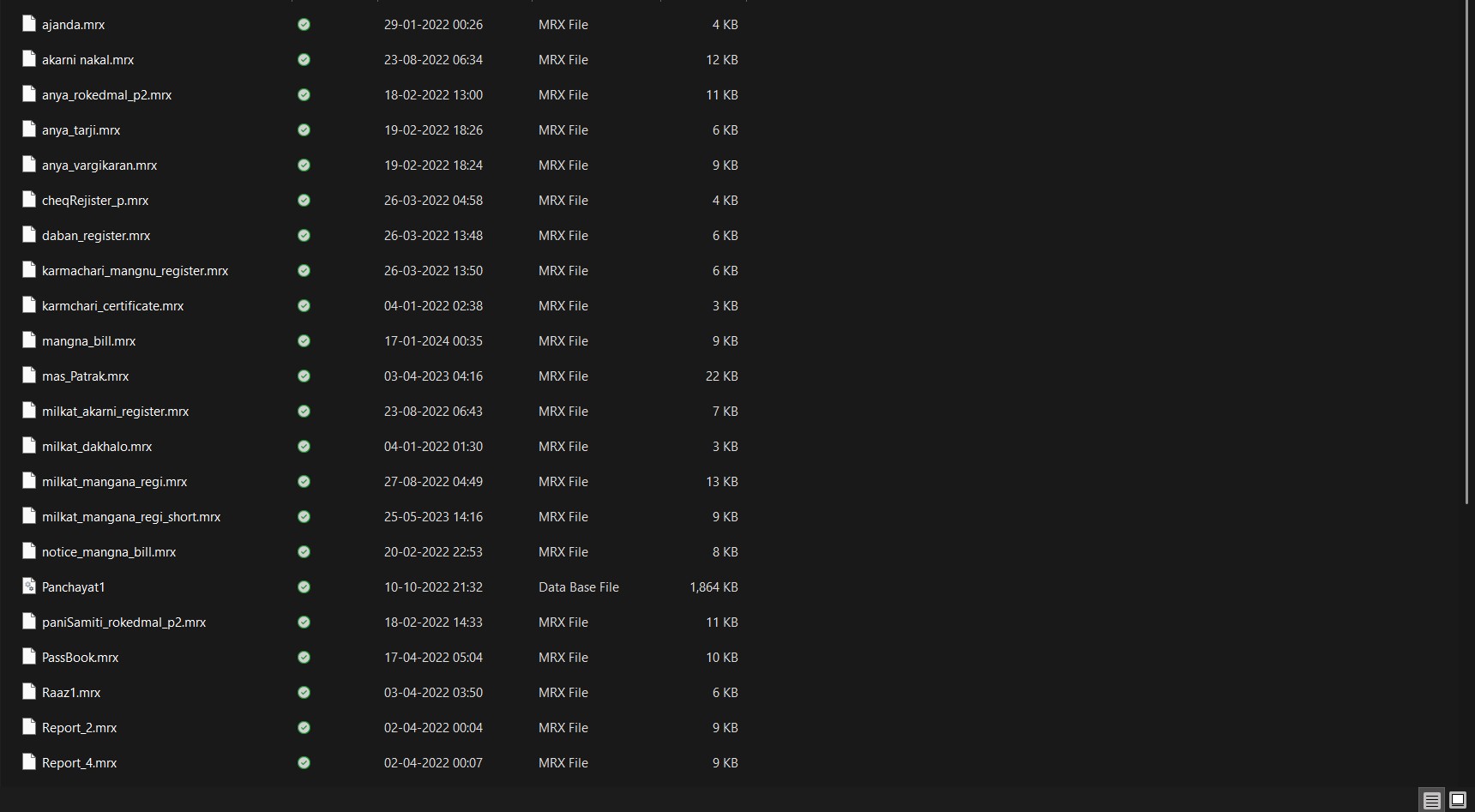1475x812 pixels.
Task: Click file icon of daban_register.mrx
Action: pos(29,236)
